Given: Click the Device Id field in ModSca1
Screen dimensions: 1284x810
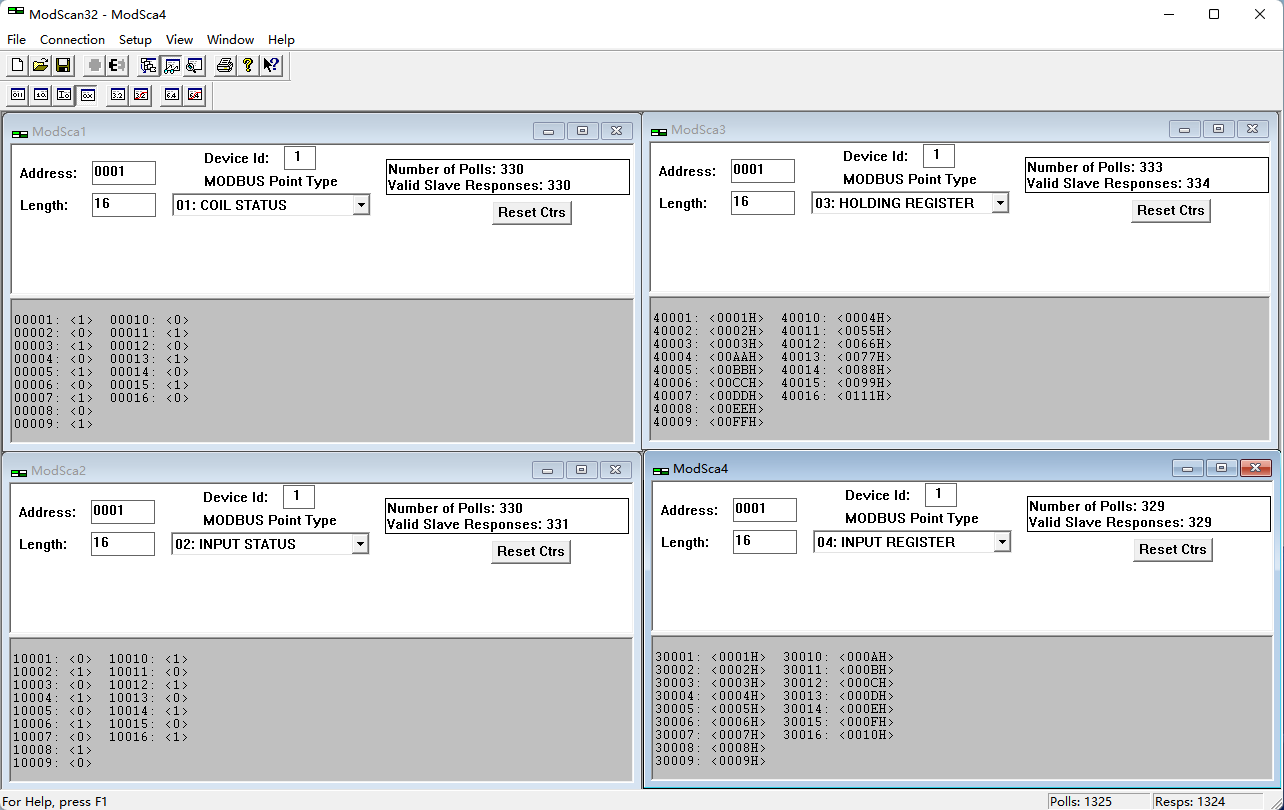Looking at the screenshot, I should [300, 157].
